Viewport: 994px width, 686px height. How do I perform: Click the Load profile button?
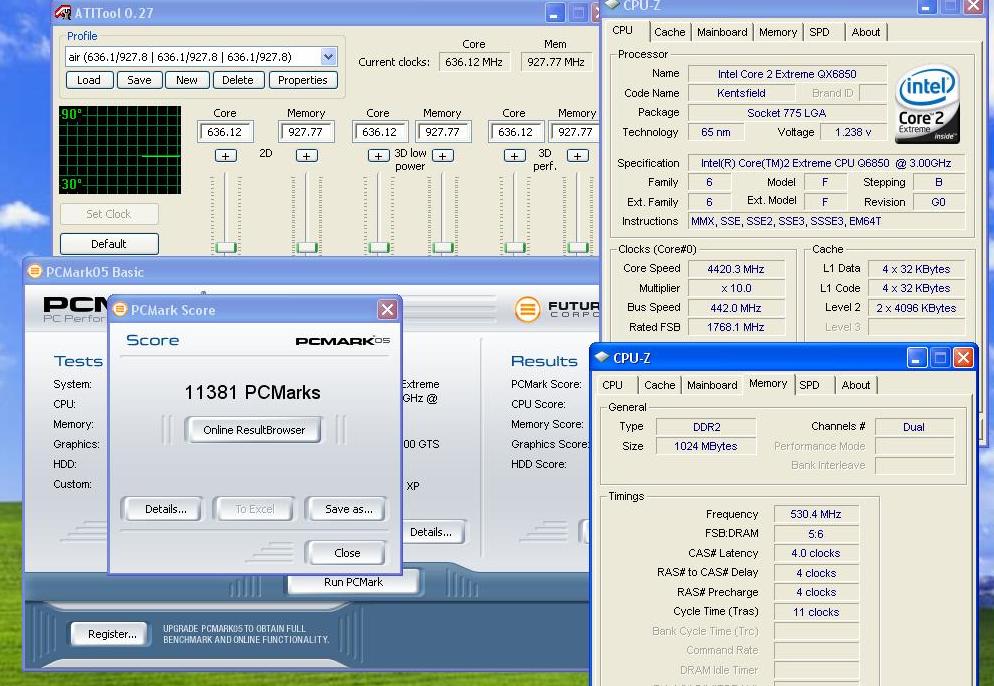tap(89, 80)
